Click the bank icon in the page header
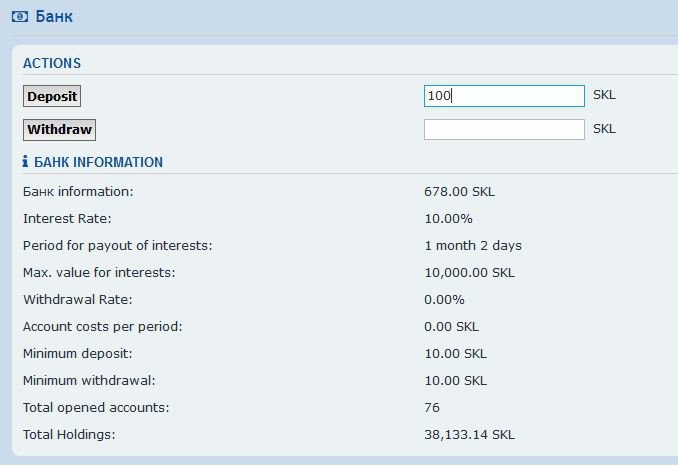 pos(19,17)
